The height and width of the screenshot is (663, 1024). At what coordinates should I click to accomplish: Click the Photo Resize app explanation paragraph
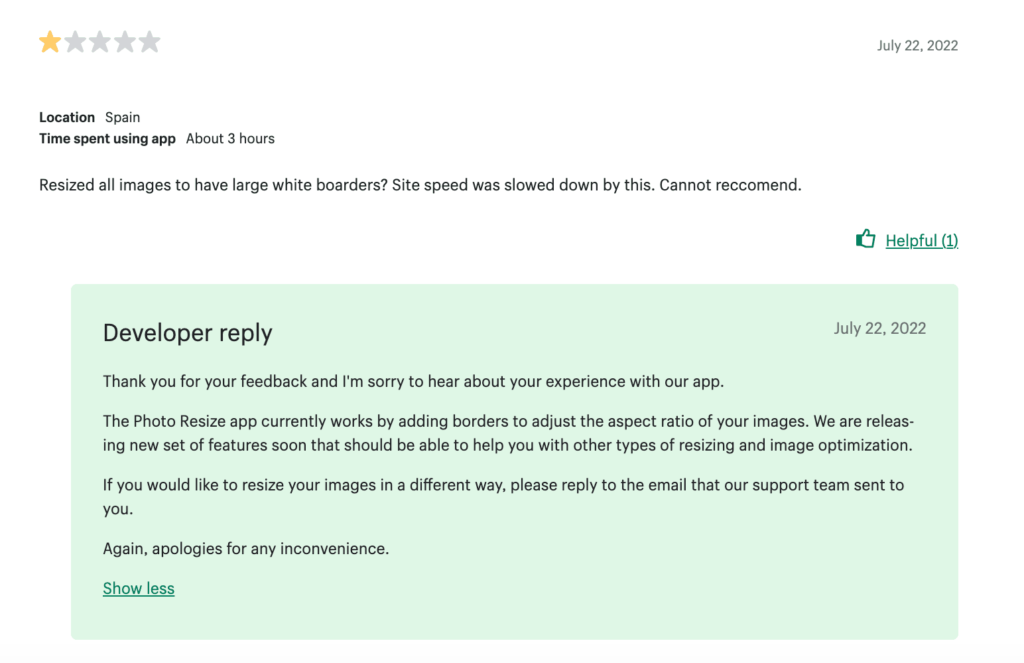(x=508, y=433)
